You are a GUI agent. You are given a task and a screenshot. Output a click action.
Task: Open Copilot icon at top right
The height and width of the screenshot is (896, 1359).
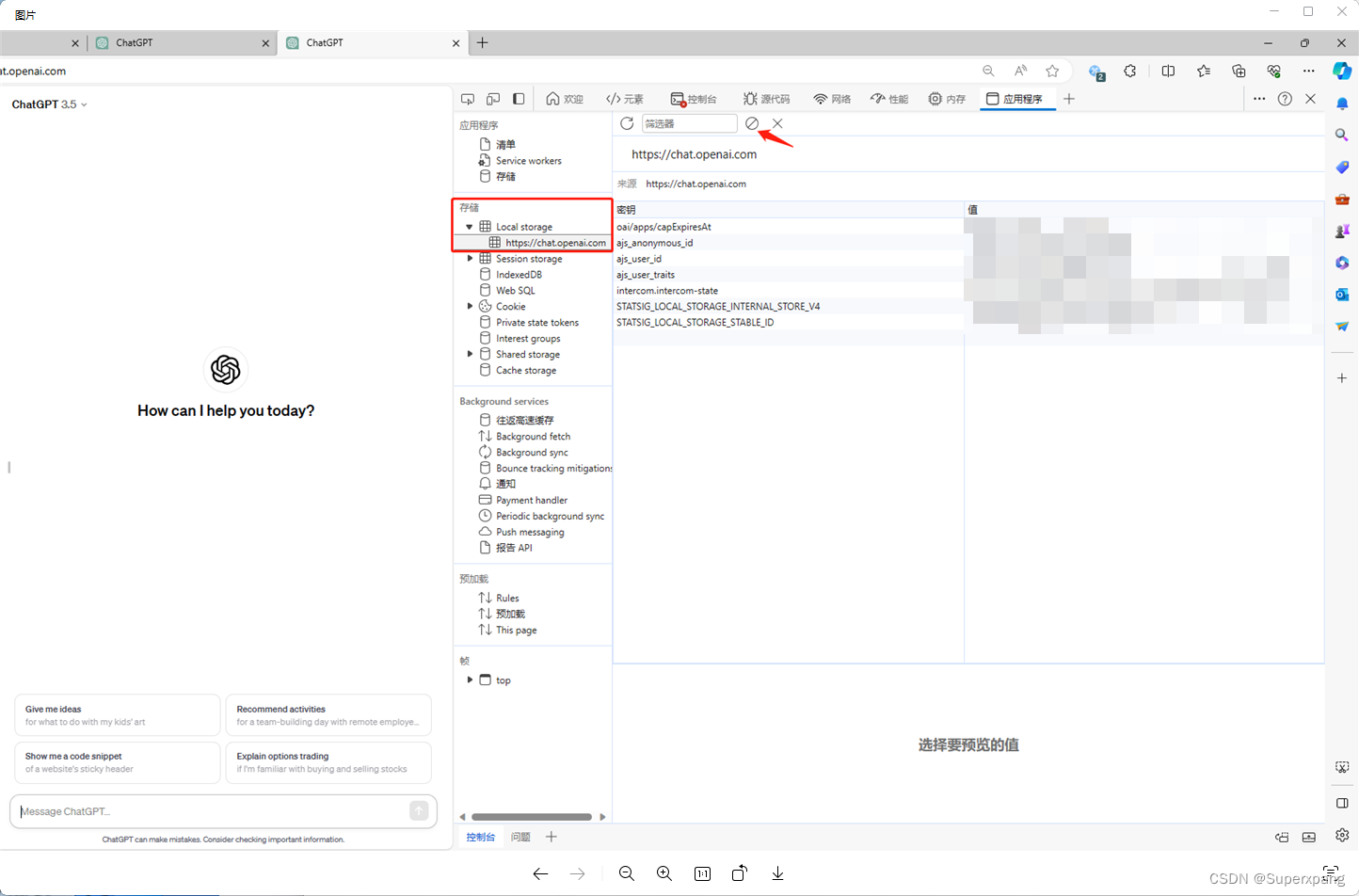tap(1342, 71)
